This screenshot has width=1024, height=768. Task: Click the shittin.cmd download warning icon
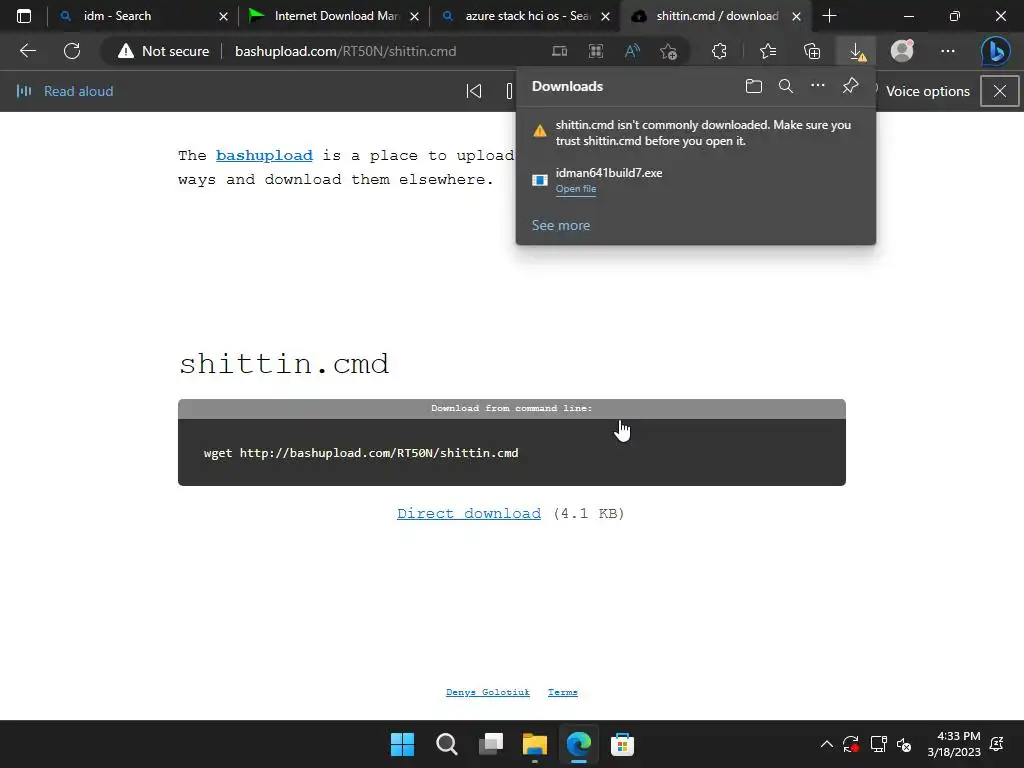(539, 131)
